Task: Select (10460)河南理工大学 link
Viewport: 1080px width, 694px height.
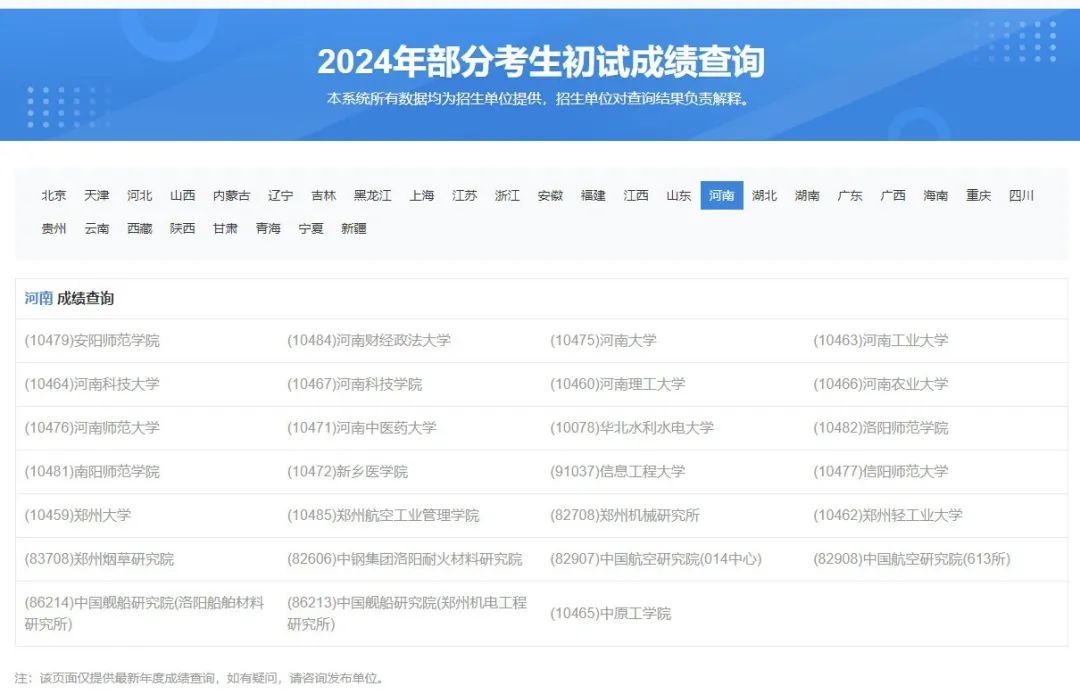Action: click(x=618, y=384)
